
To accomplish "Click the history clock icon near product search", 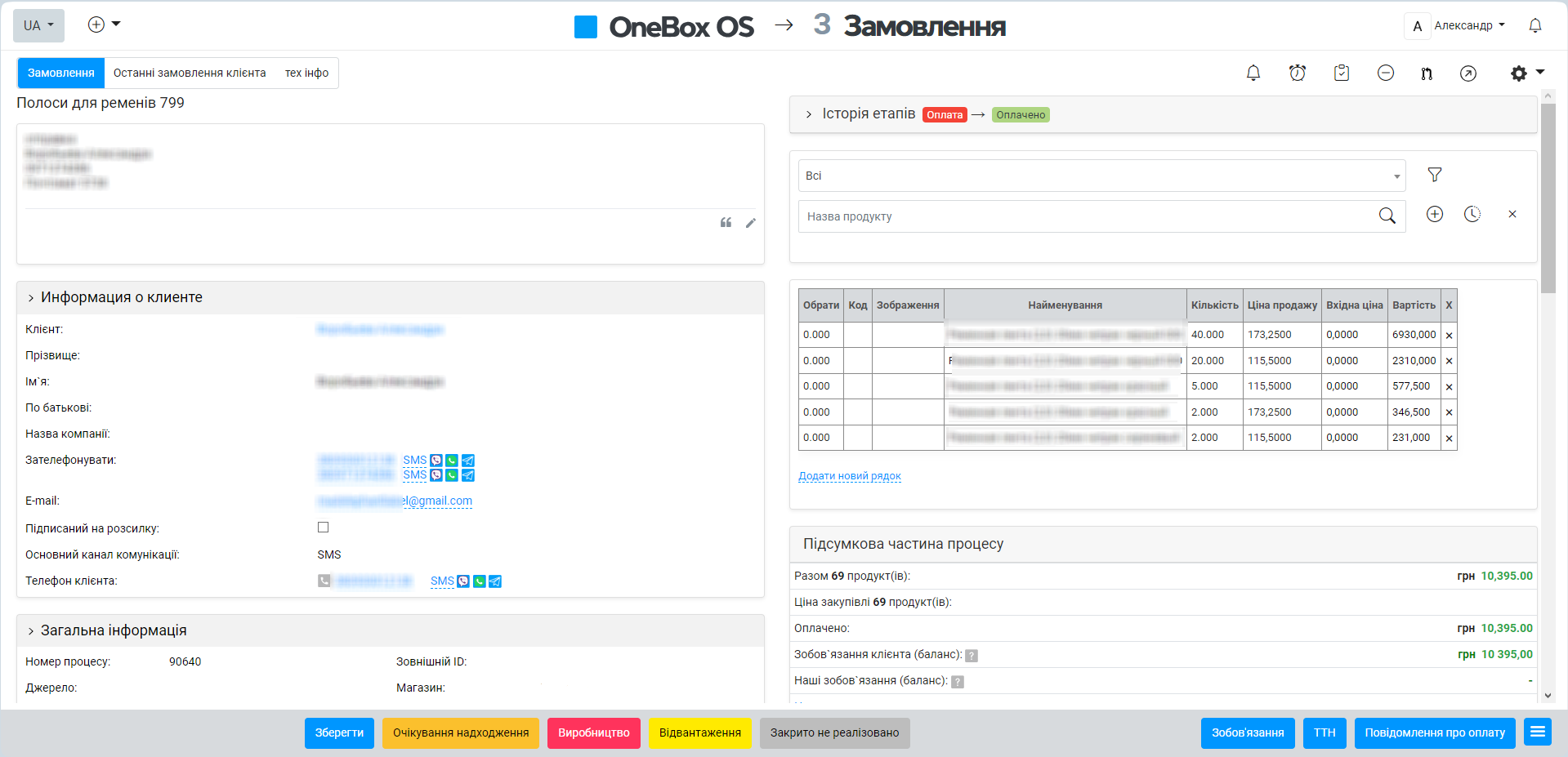I will 1472,214.
